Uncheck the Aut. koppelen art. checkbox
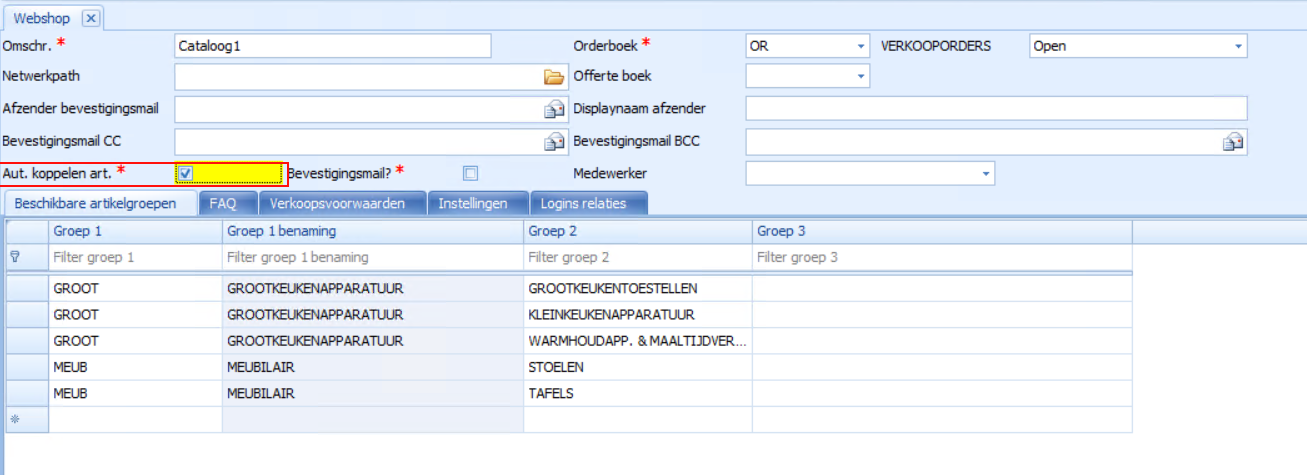The image size is (1307, 475). pyautogui.click(x=186, y=174)
